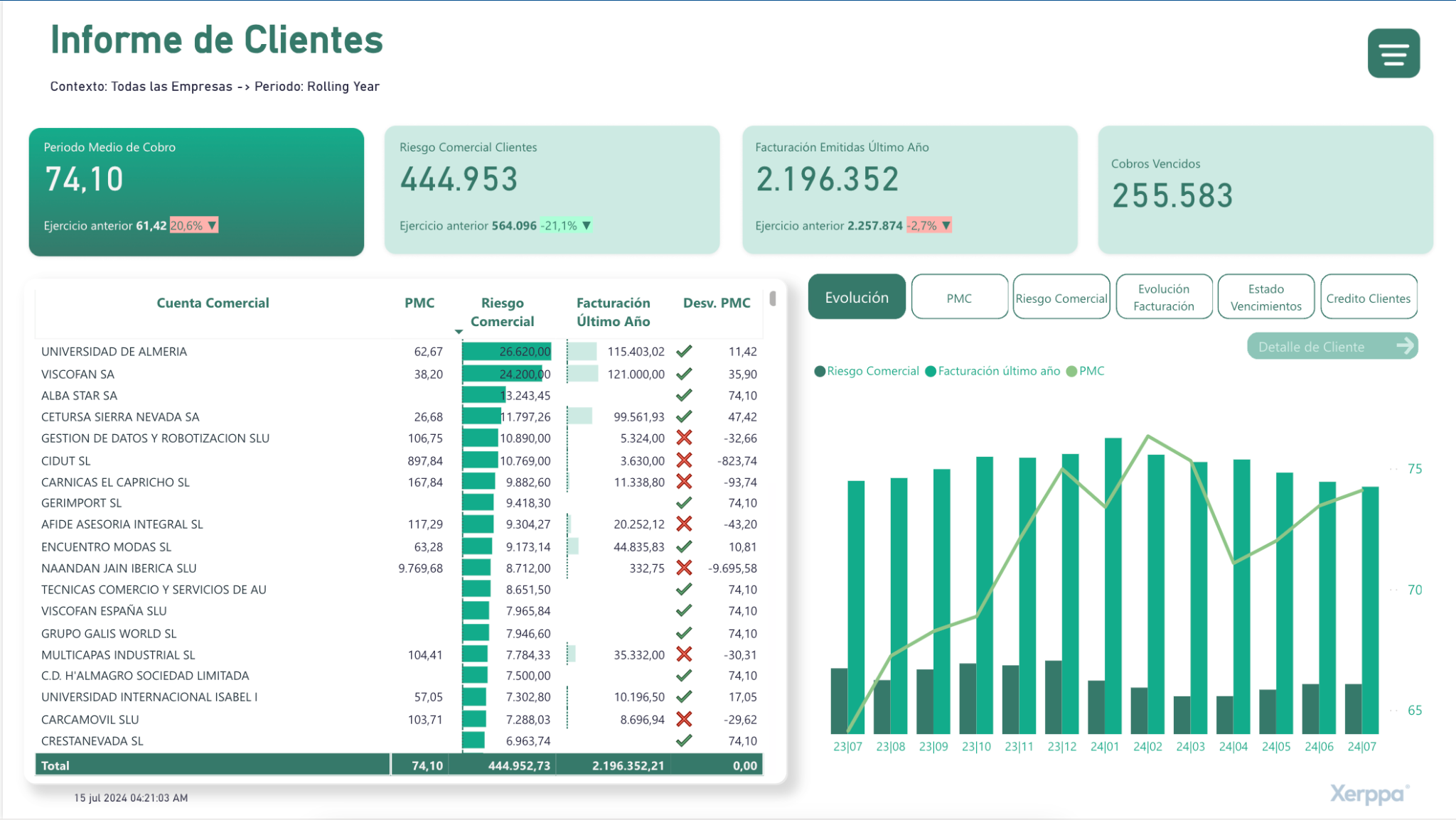Click the -823,74 deviation value

737,460
